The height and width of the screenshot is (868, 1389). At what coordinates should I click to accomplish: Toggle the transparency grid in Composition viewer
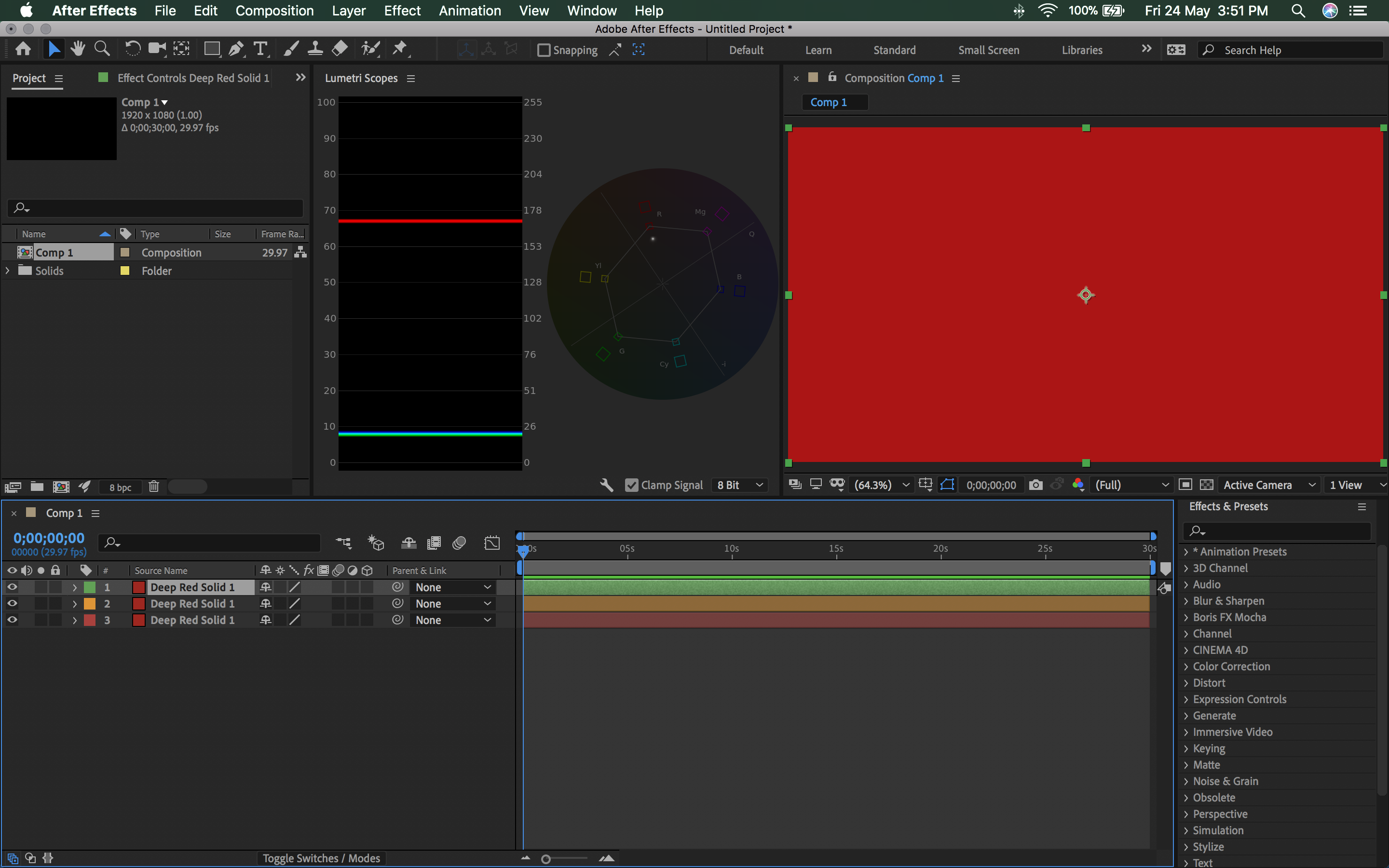point(1207,485)
